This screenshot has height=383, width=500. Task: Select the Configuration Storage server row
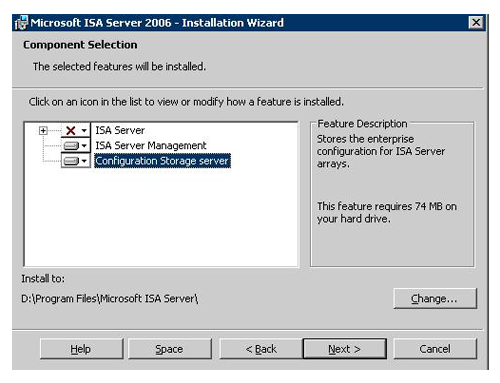[162, 161]
